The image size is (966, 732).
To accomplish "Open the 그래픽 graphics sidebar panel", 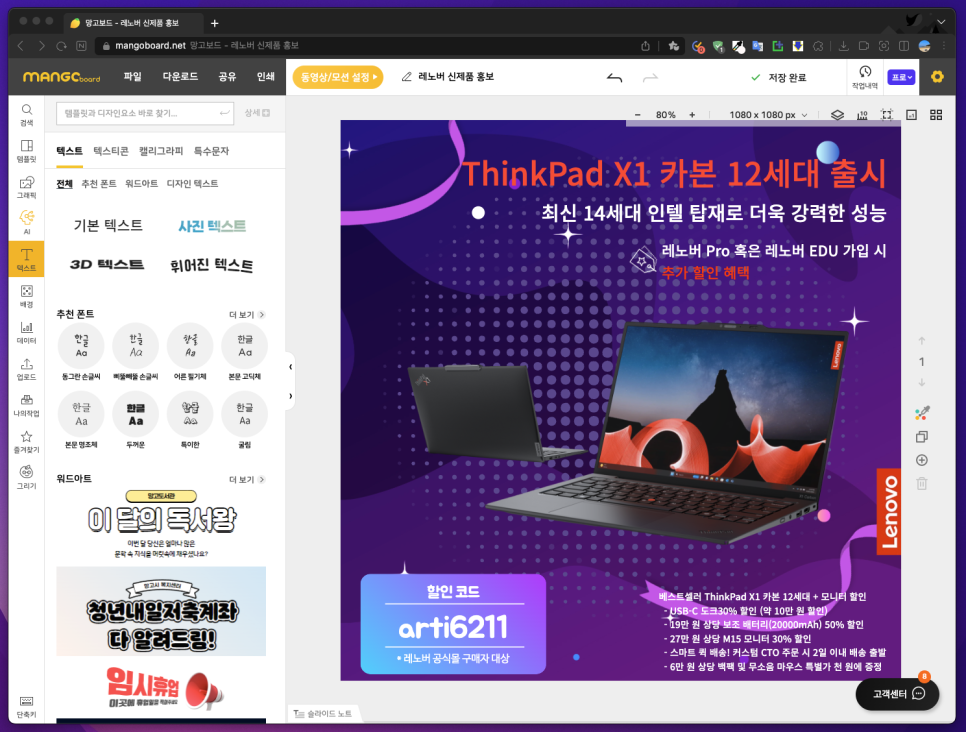I will click(x=26, y=187).
